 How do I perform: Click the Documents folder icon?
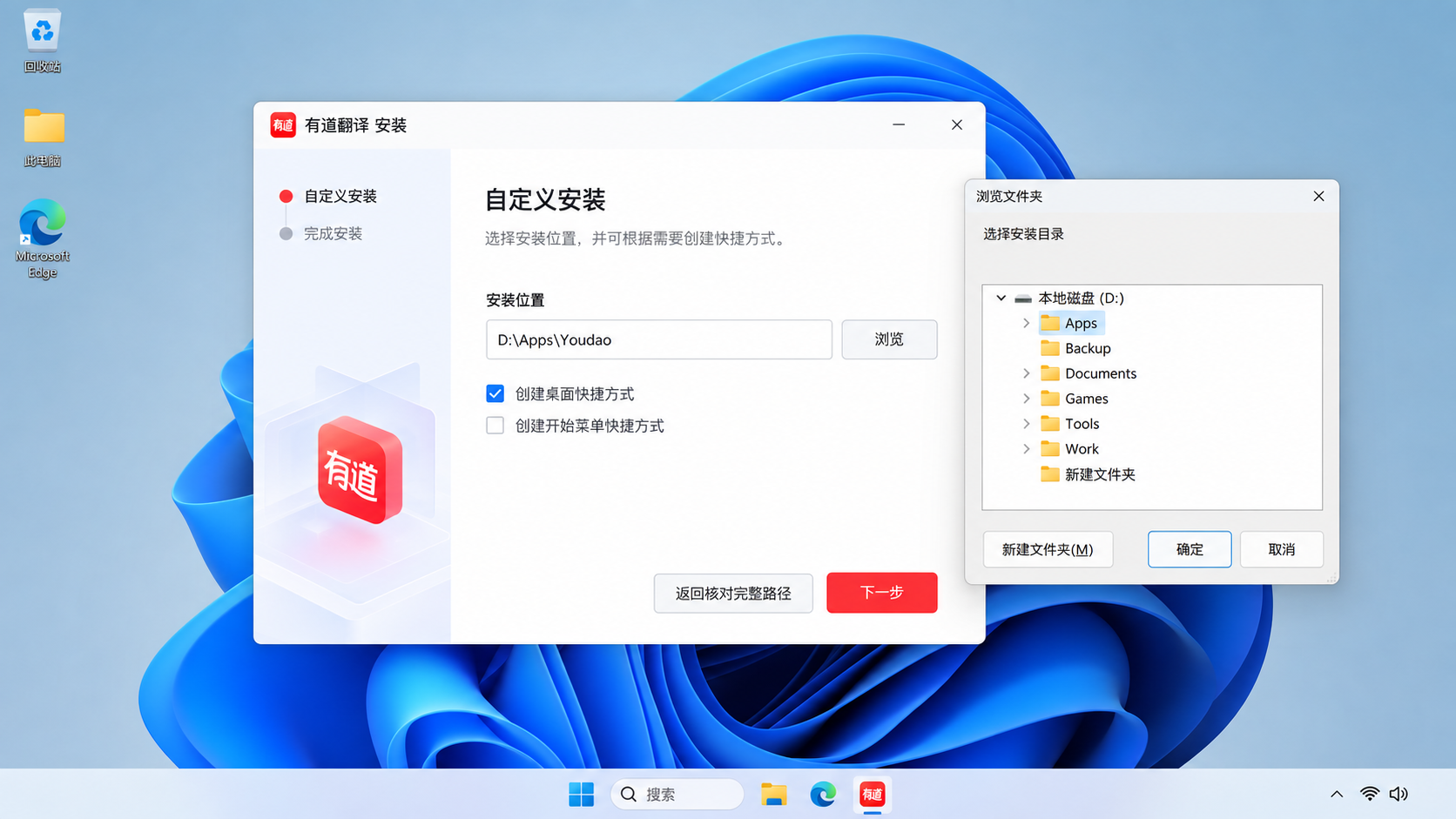pyautogui.click(x=1050, y=373)
